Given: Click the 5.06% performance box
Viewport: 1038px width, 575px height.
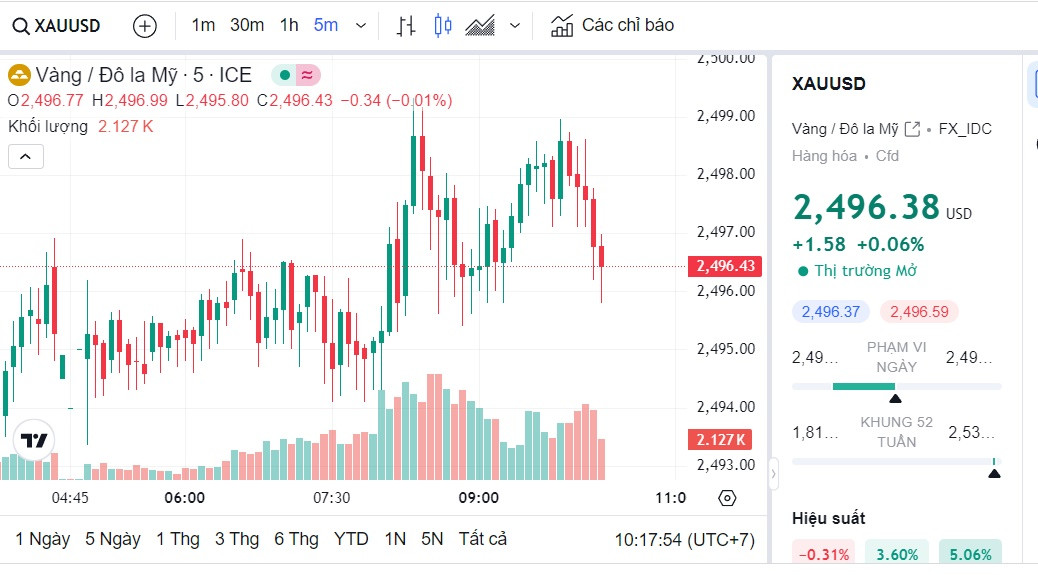Looking at the screenshot, I should coord(970,554).
